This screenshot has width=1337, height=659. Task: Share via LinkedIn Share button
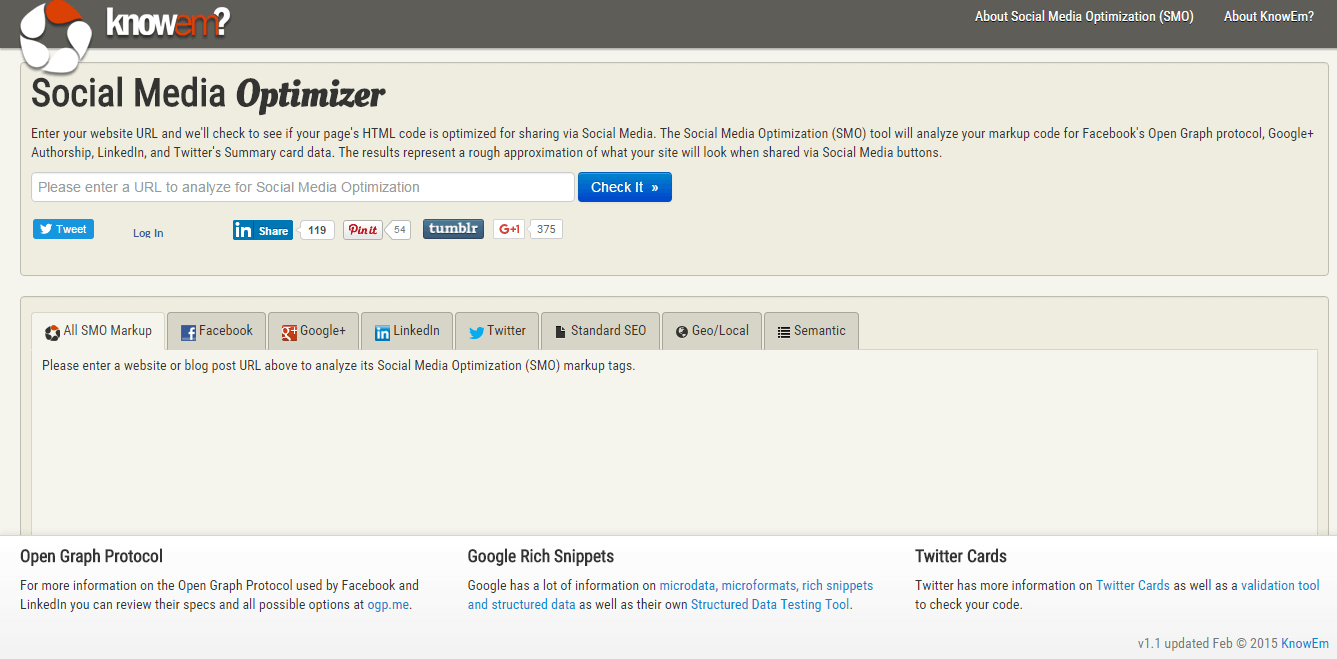(x=263, y=230)
